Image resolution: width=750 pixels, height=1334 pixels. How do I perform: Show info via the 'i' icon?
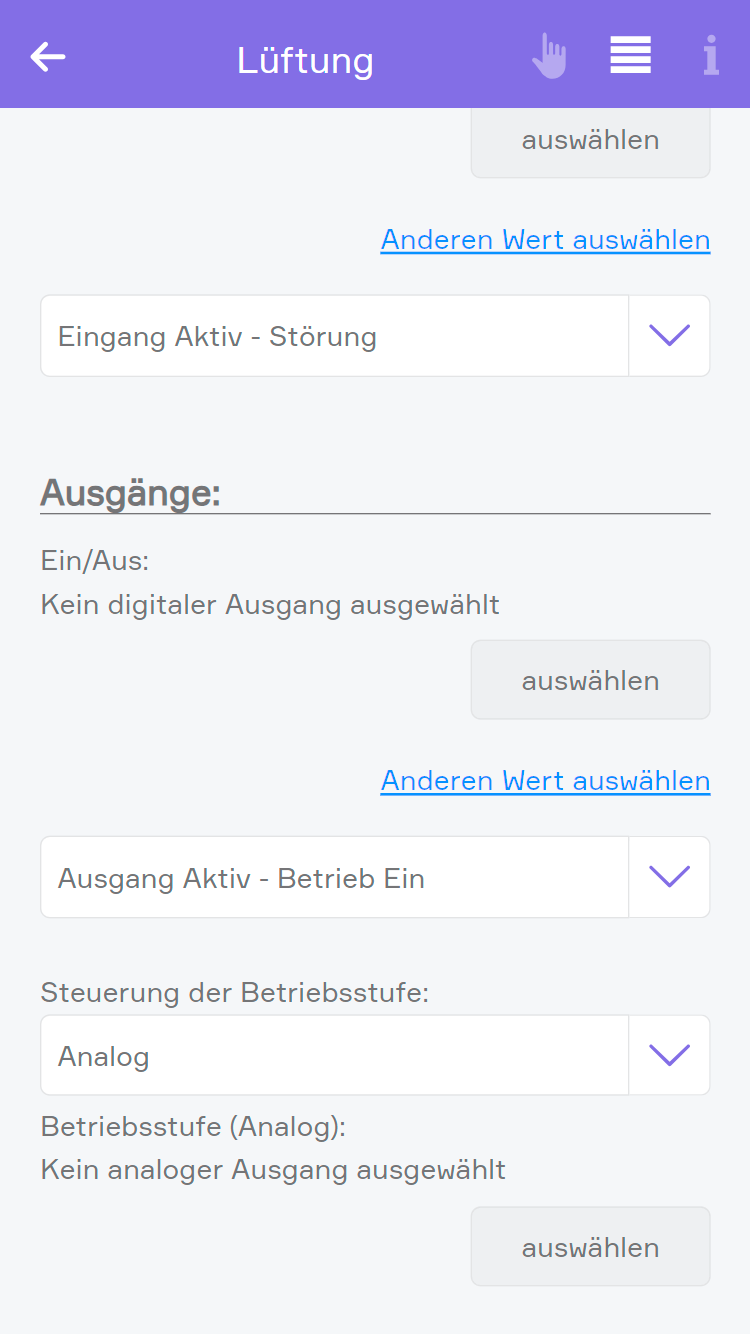[x=710, y=56]
